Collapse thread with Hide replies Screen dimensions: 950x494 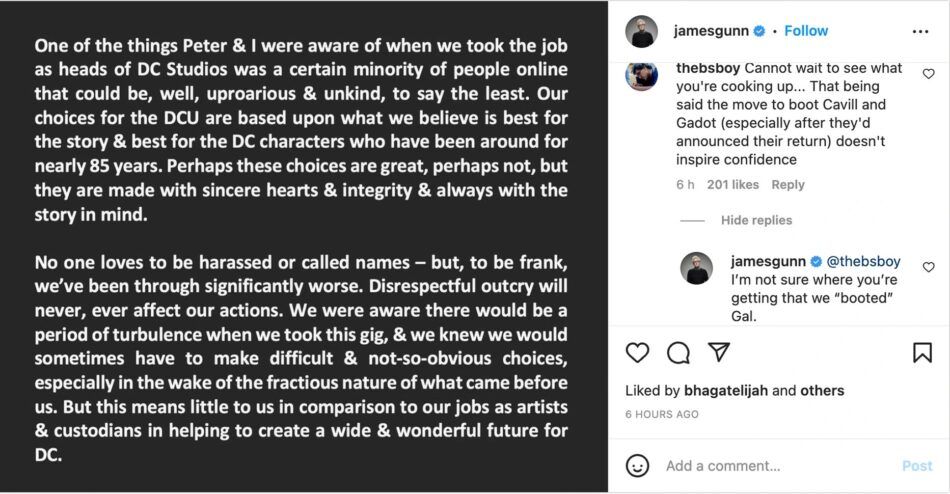coord(756,220)
